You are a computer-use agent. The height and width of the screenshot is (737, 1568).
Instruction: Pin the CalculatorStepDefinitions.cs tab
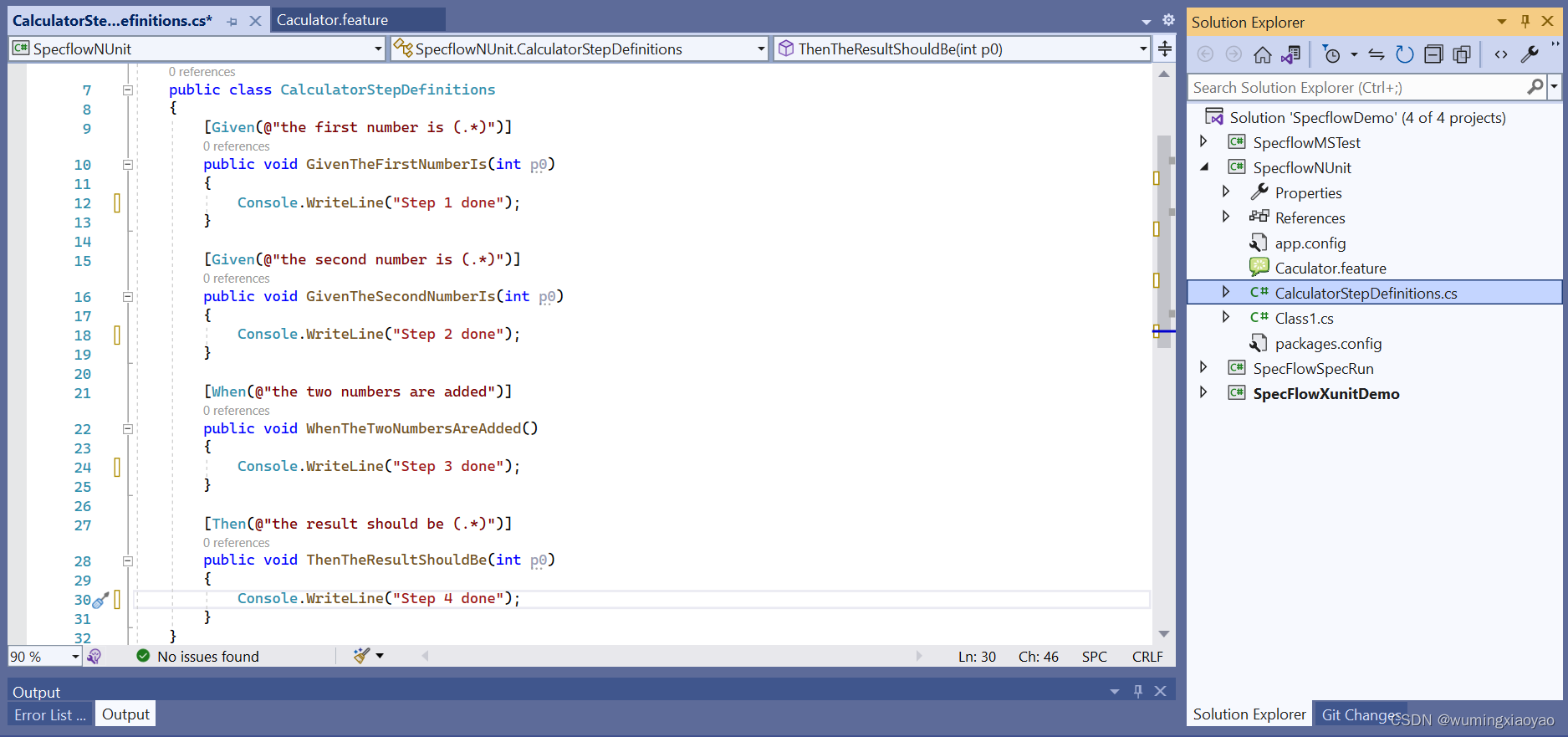pyautogui.click(x=232, y=21)
